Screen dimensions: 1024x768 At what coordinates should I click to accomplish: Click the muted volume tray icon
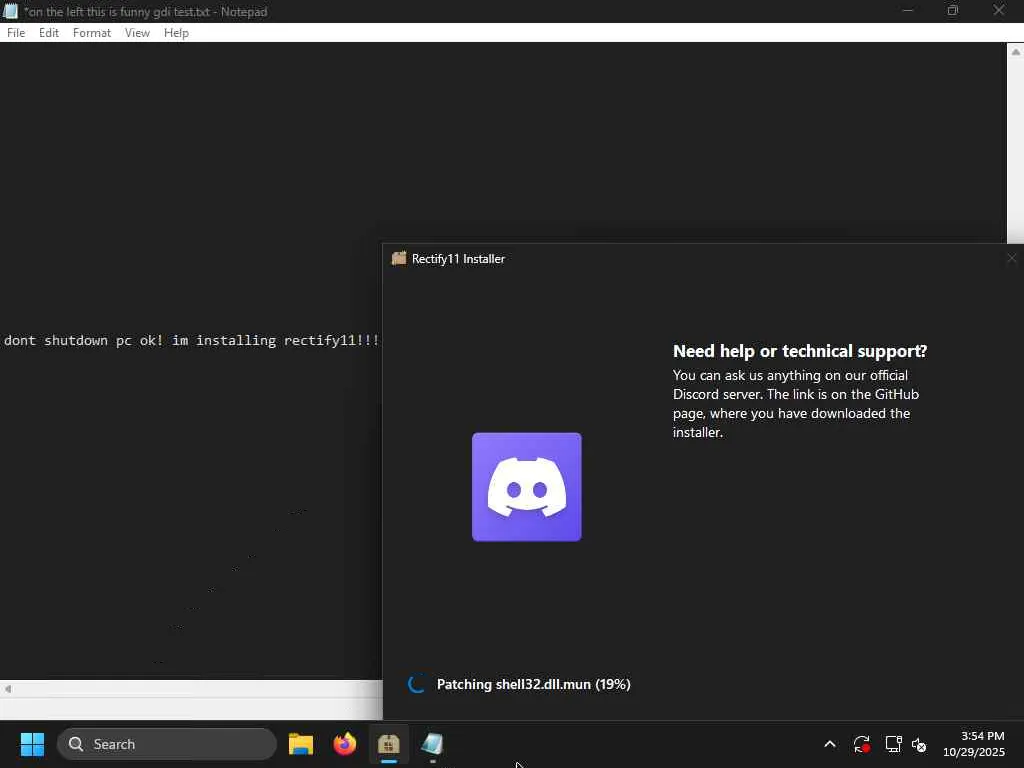[x=919, y=744]
